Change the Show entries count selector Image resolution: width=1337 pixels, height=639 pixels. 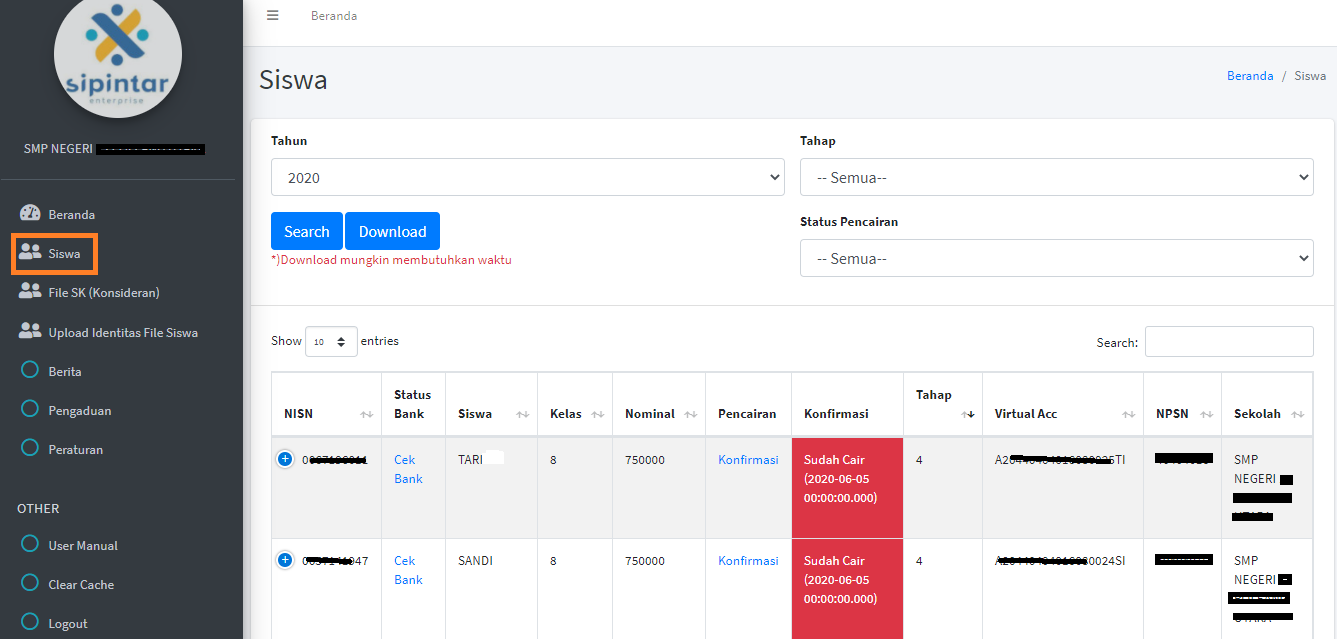pyautogui.click(x=331, y=342)
